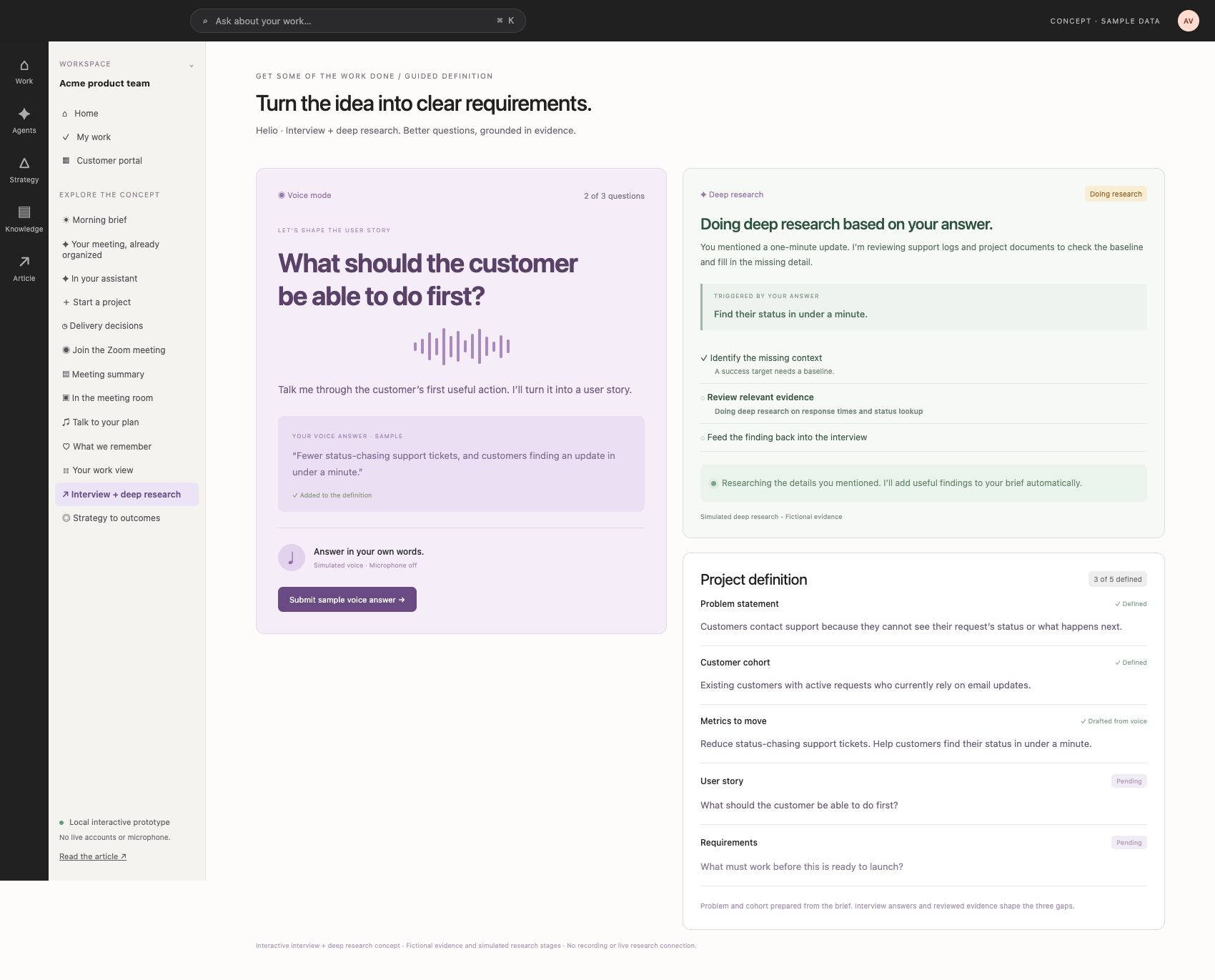Image resolution: width=1215 pixels, height=980 pixels.
Task: Open What we remember item
Action: (127, 447)
